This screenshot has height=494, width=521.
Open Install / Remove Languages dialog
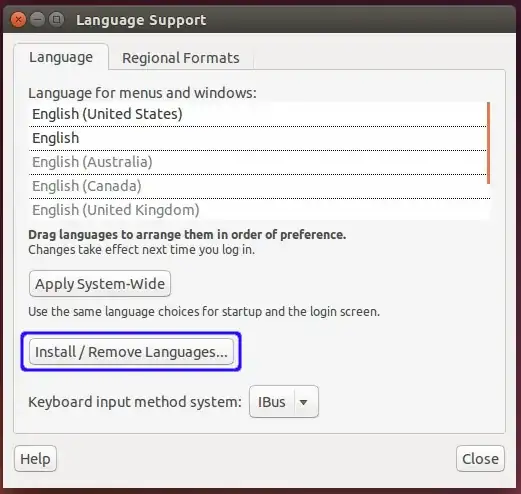(x=131, y=352)
